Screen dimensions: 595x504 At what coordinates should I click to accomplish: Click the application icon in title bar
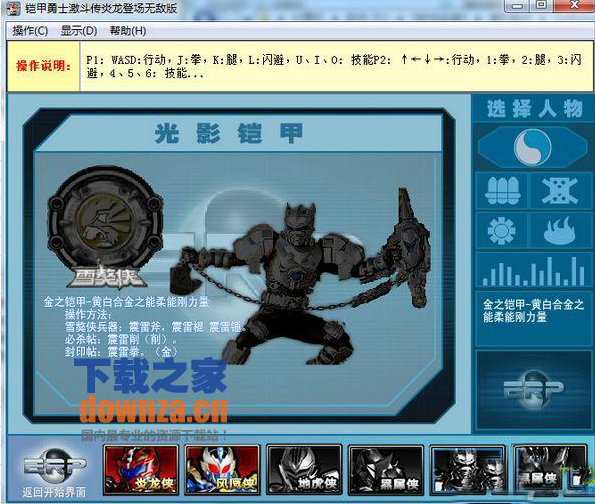(x=14, y=8)
